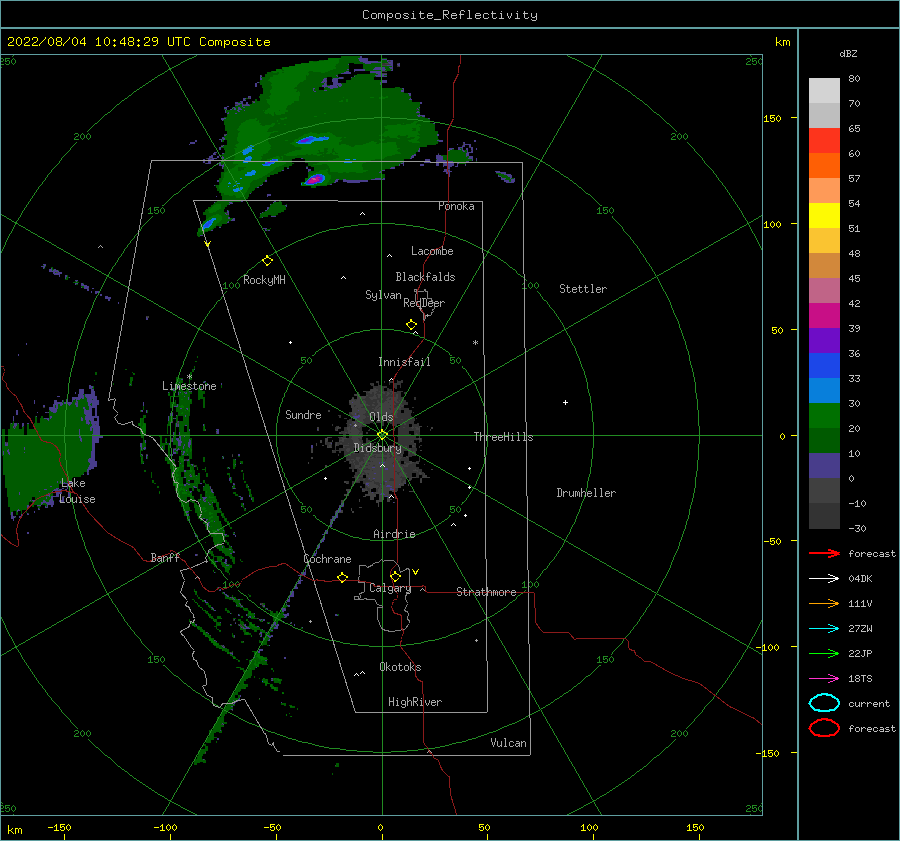900x841 pixels.
Task: Click the Ponoka town label
Action: [x=456, y=206]
